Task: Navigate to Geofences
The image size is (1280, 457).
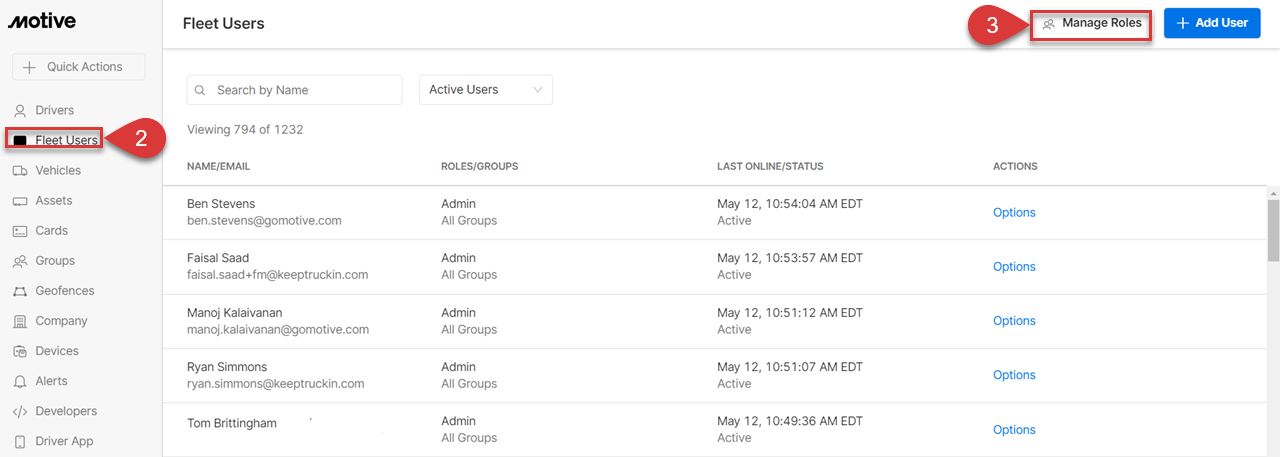Action: click(65, 291)
